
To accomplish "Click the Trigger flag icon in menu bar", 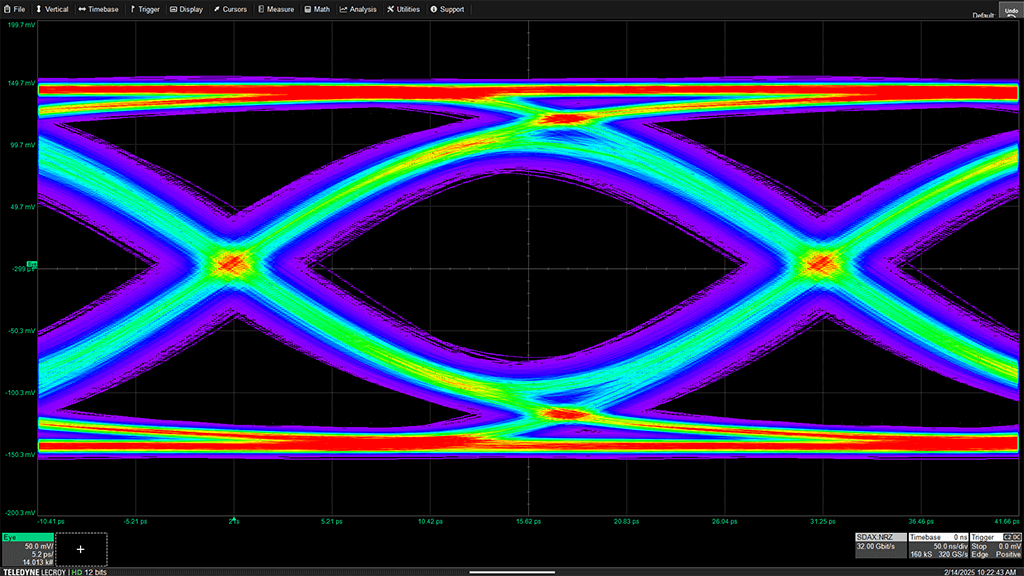I will click(x=132, y=9).
